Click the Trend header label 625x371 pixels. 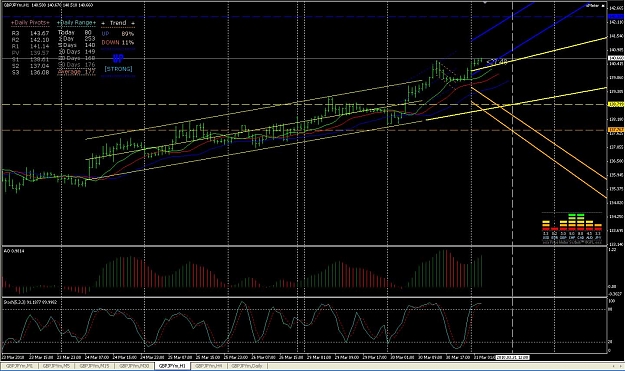click(118, 23)
